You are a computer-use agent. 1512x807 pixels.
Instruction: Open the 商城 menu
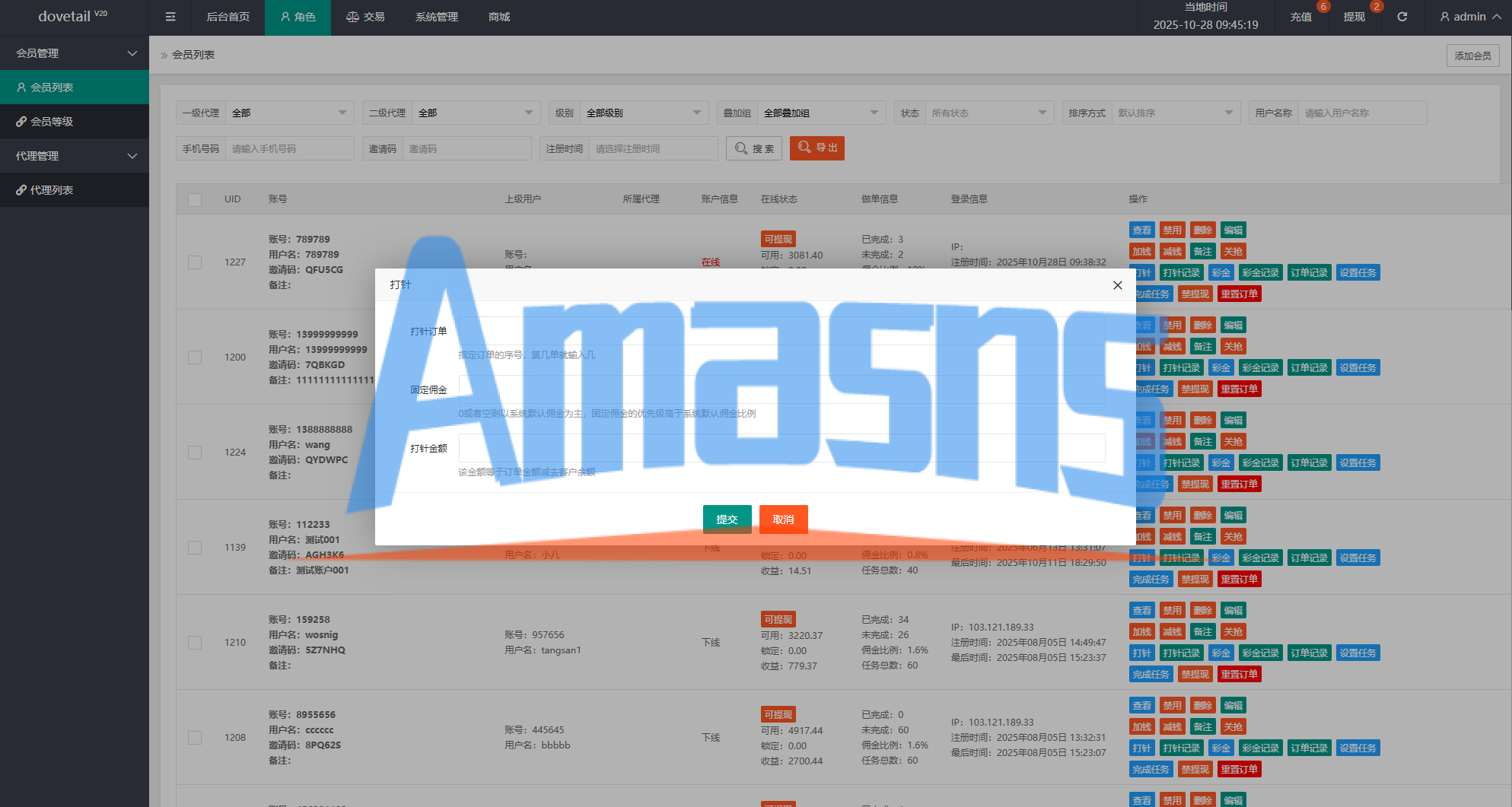coord(499,17)
